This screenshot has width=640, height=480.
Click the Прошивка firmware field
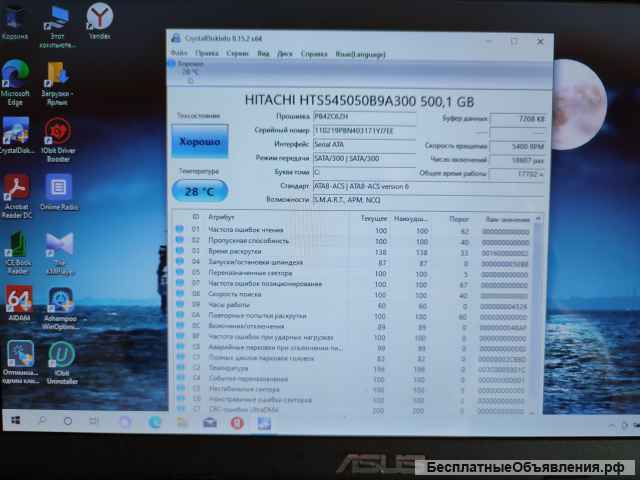click(x=364, y=117)
